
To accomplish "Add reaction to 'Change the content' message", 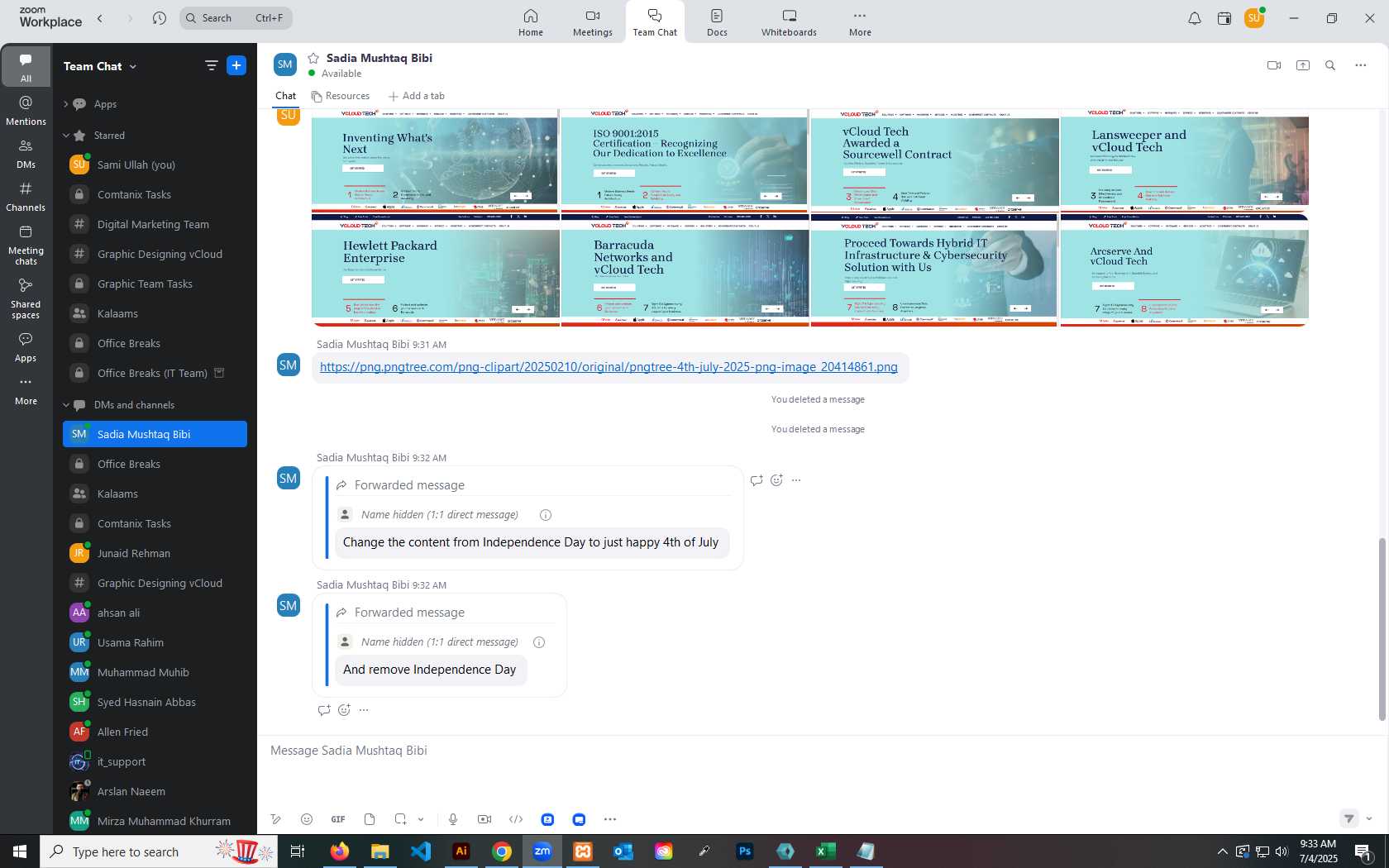I will pos(776,480).
